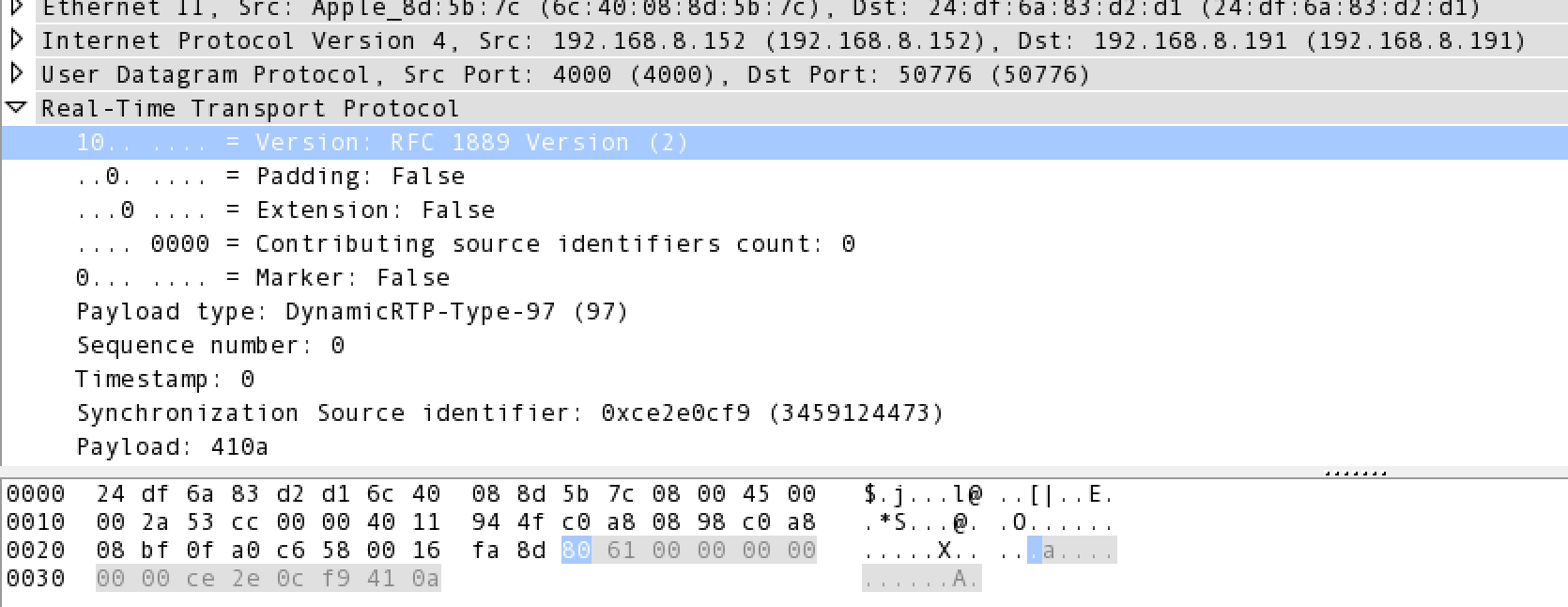Screen dimensions: 1568x607
Task: Click hex byte f9 in the bottom row
Action: (x=335, y=578)
